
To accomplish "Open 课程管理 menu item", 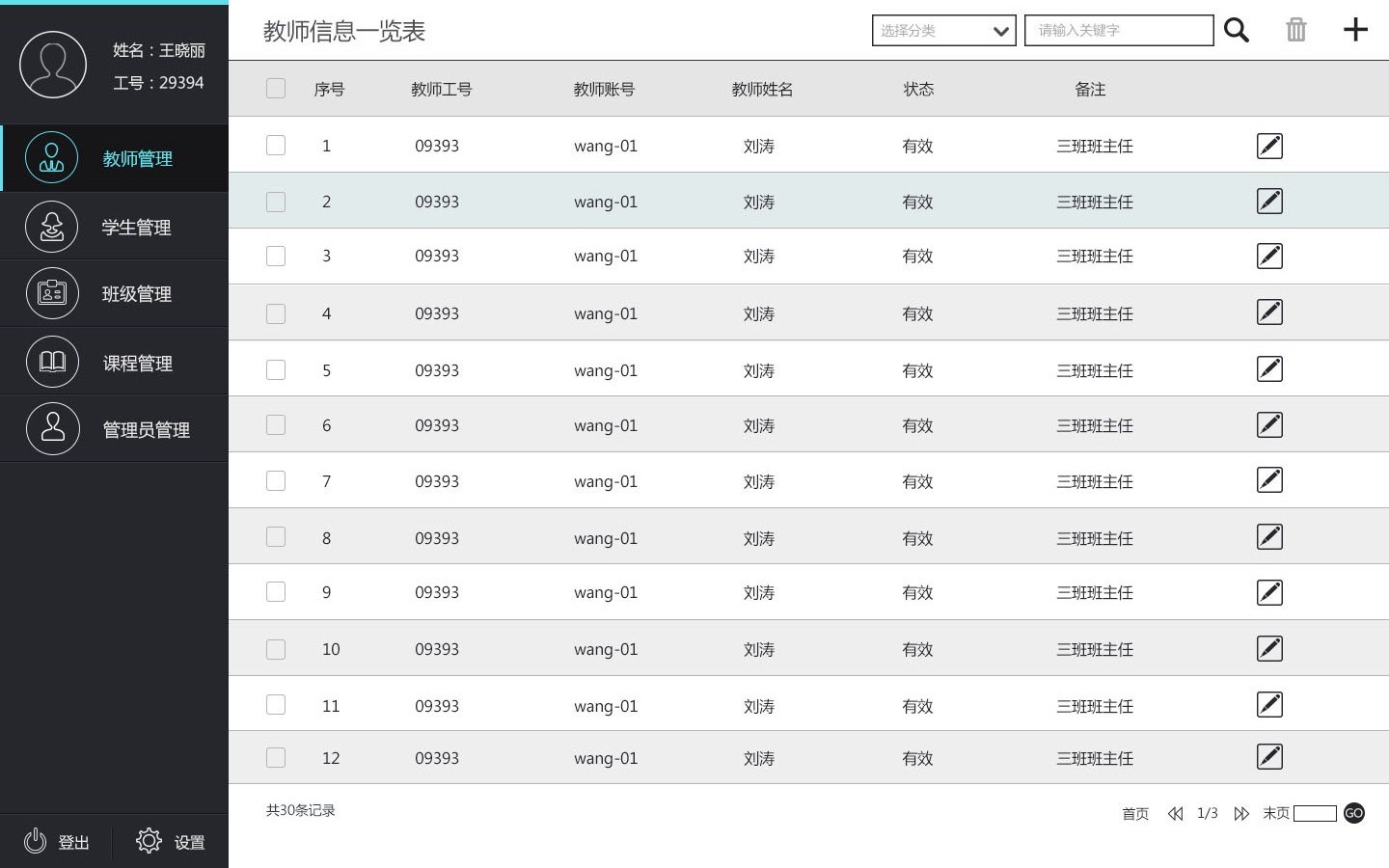I will [x=114, y=362].
